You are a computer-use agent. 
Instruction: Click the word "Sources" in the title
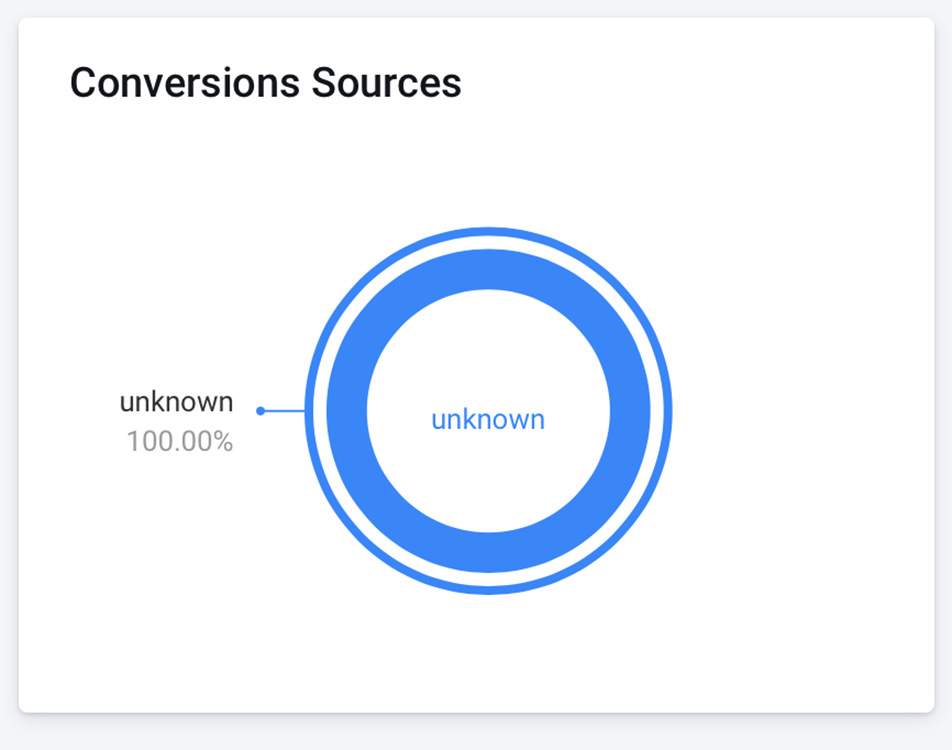387,82
